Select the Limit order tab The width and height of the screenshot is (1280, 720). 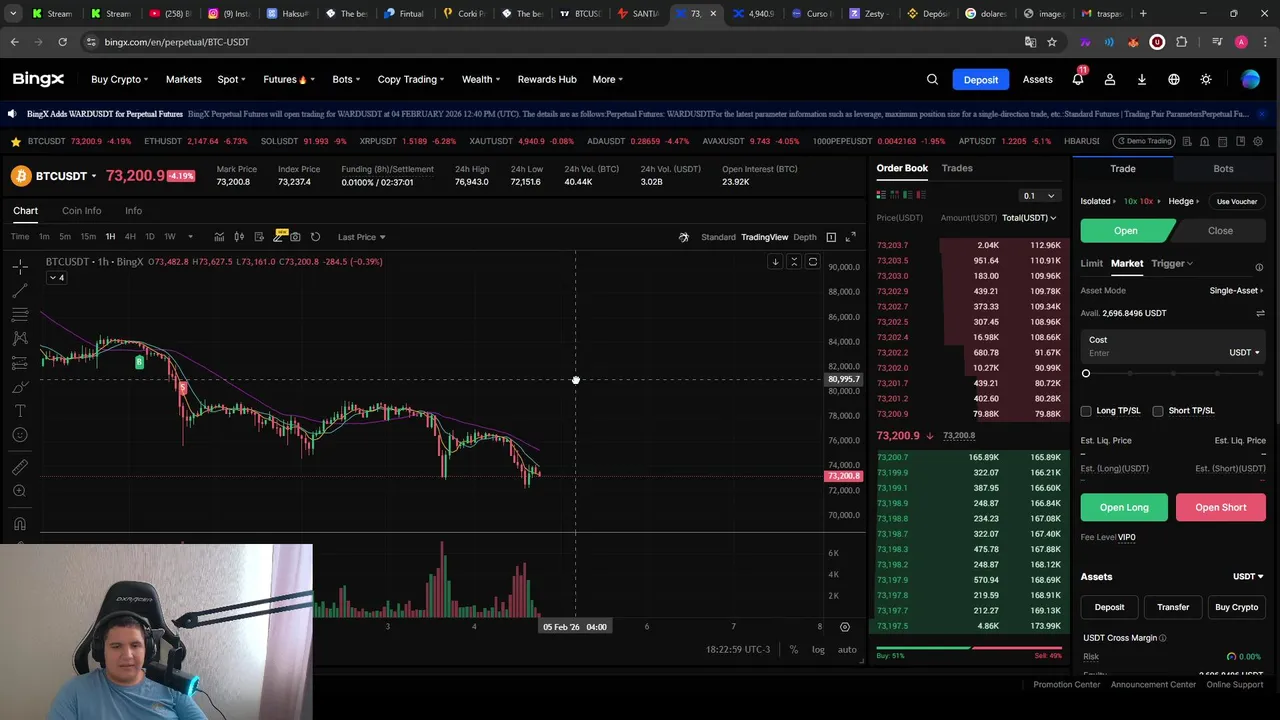(1091, 263)
